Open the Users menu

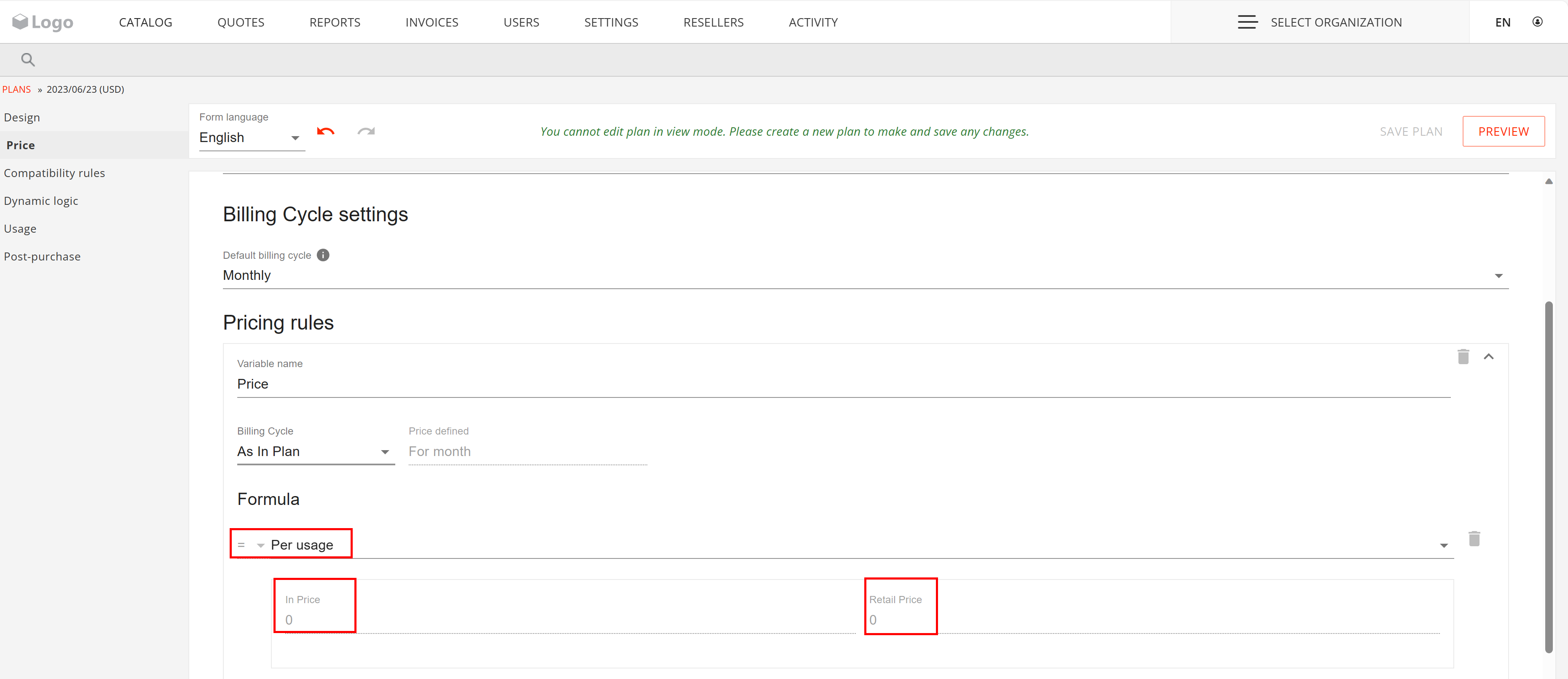[x=521, y=22]
